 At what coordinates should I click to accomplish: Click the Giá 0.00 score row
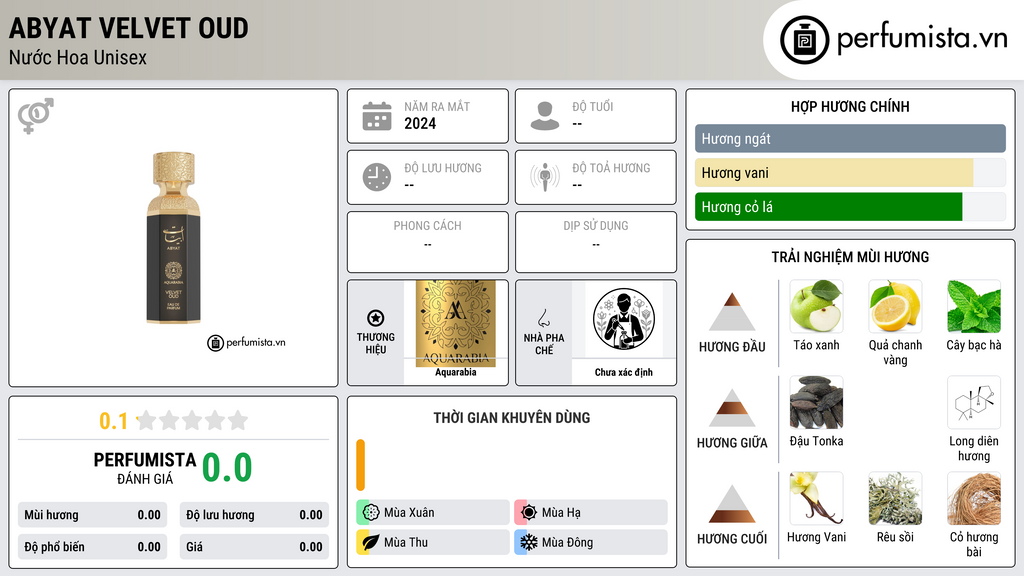tap(254, 547)
